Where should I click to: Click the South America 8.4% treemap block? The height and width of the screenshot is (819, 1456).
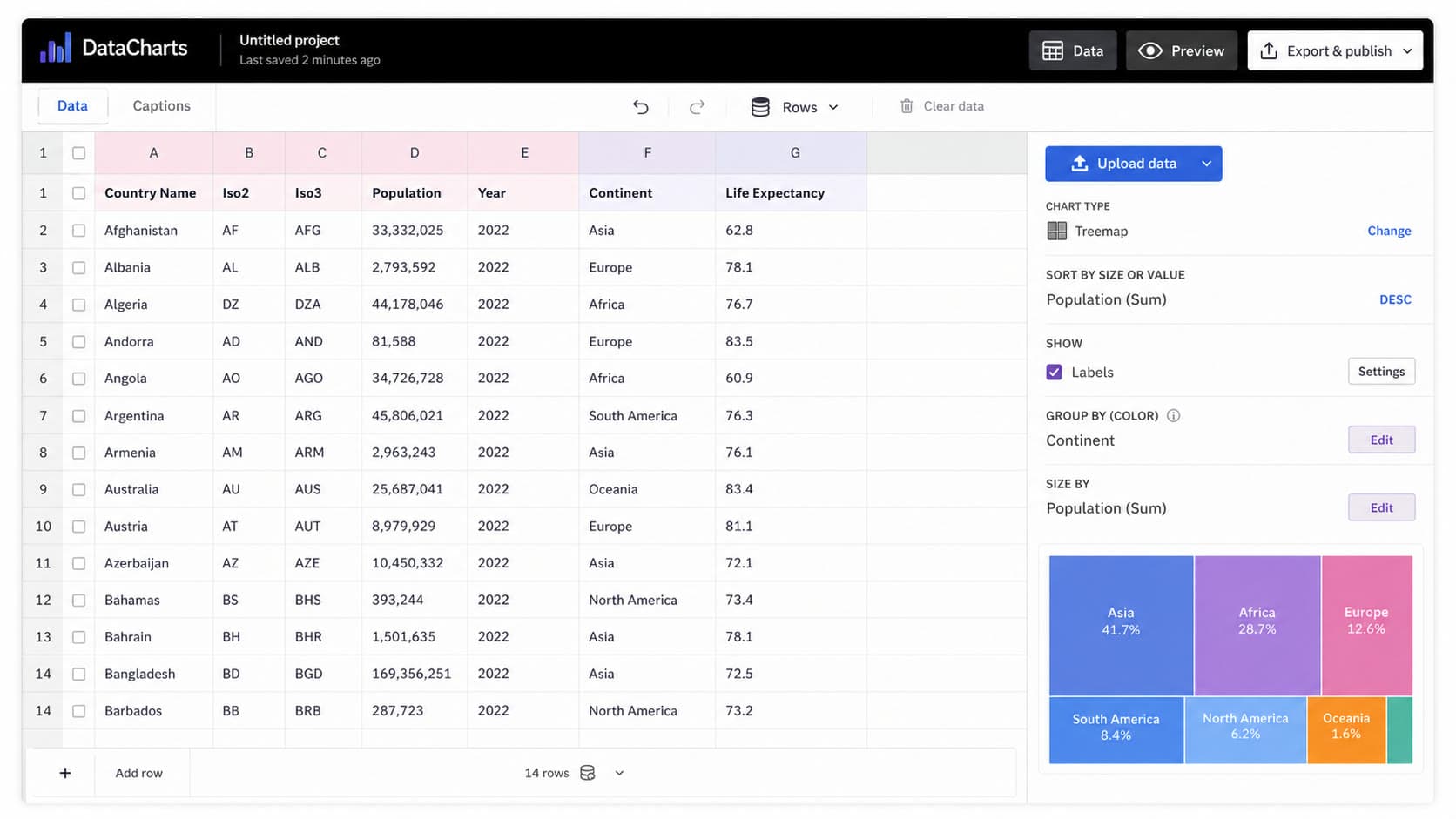[1116, 730]
